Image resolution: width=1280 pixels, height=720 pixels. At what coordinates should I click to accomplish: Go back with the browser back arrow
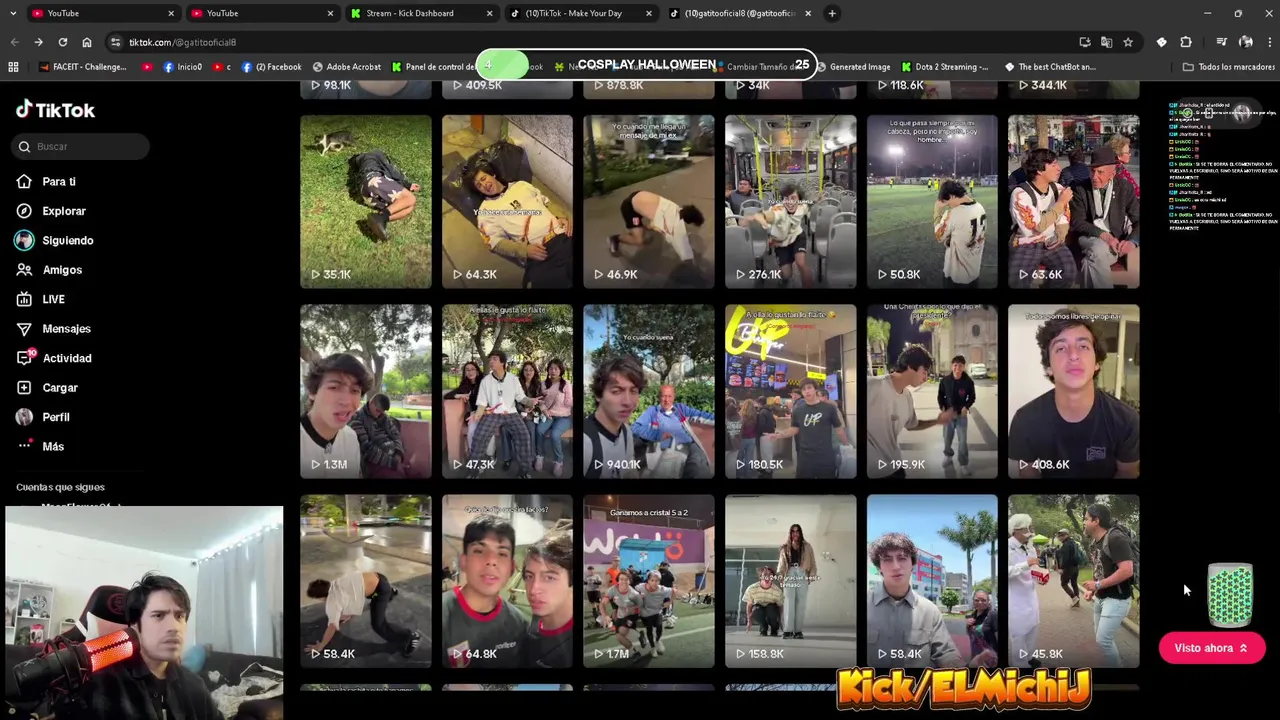click(14, 42)
